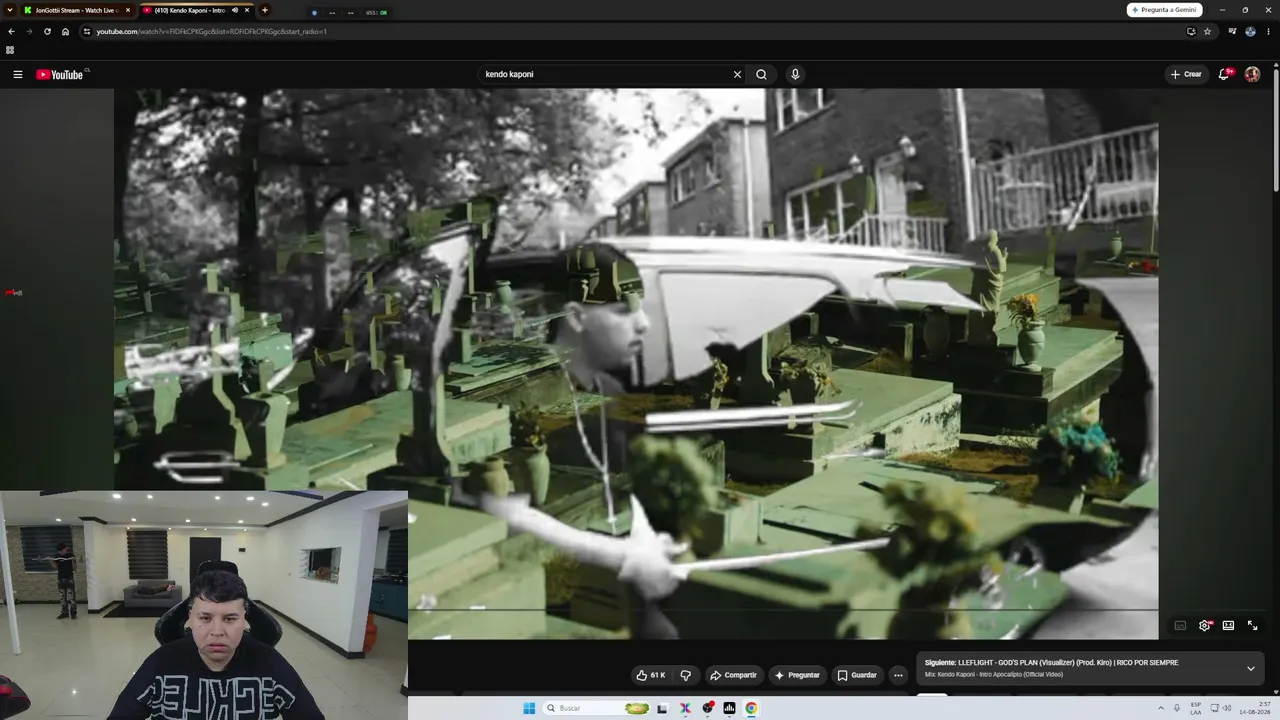Click the Compartir button

point(733,675)
